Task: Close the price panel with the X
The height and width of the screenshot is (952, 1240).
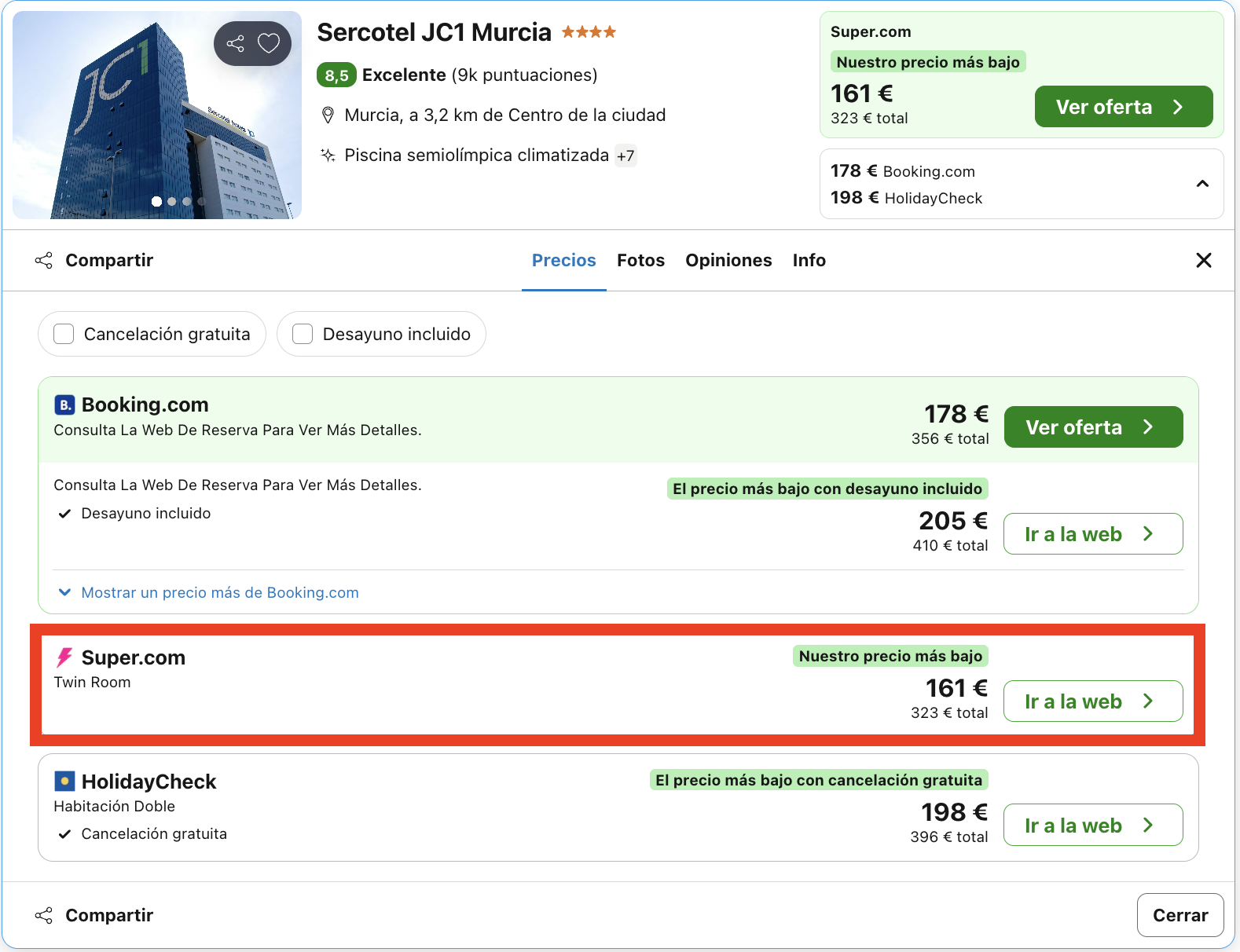Action: (x=1203, y=260)
